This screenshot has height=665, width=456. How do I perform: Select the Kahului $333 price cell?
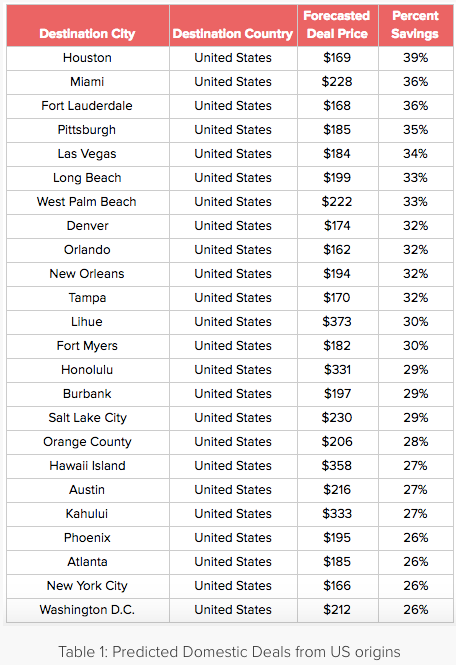pos(337,514)
